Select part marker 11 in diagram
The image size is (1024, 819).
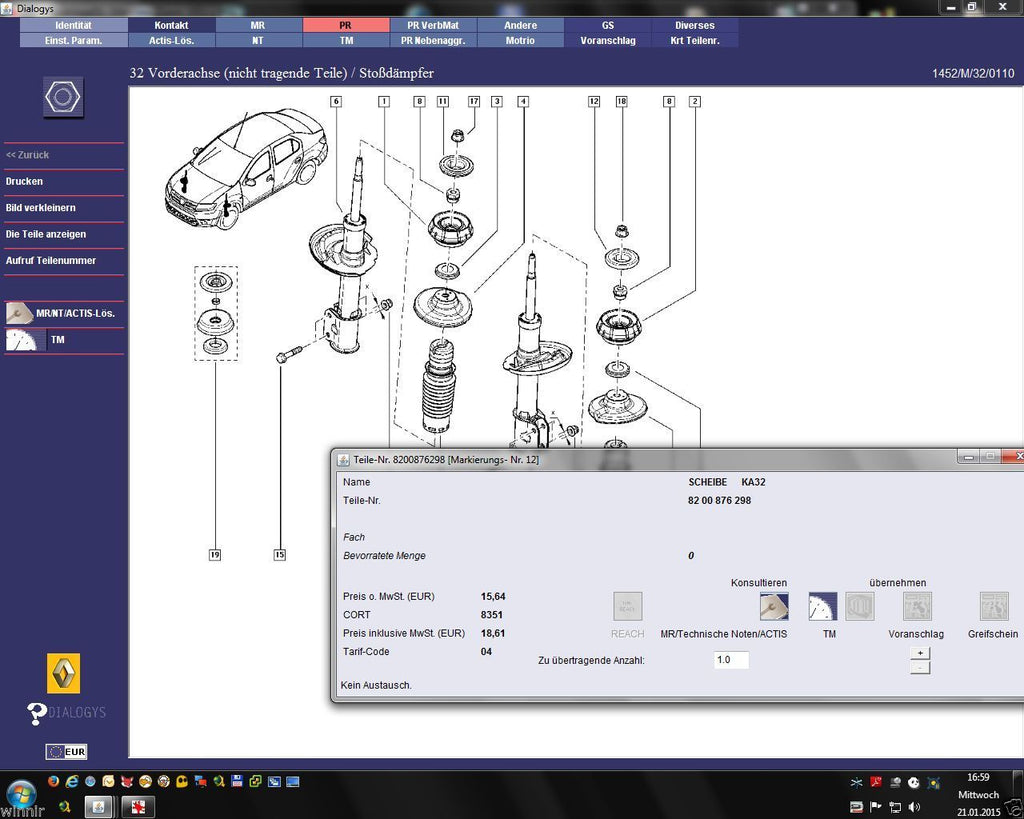click(x=443, y=101)
